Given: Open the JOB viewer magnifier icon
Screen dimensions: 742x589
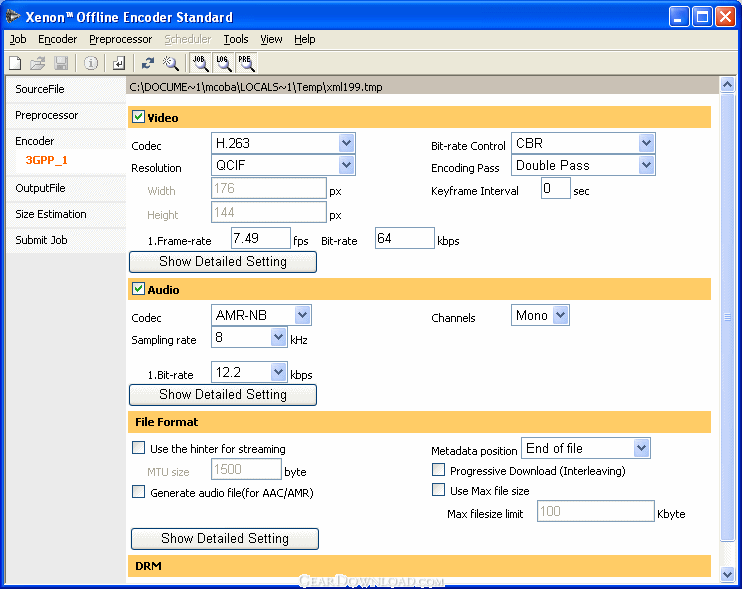Looking at the screenshot, I should pyautogui.click(x=201, y=63).
